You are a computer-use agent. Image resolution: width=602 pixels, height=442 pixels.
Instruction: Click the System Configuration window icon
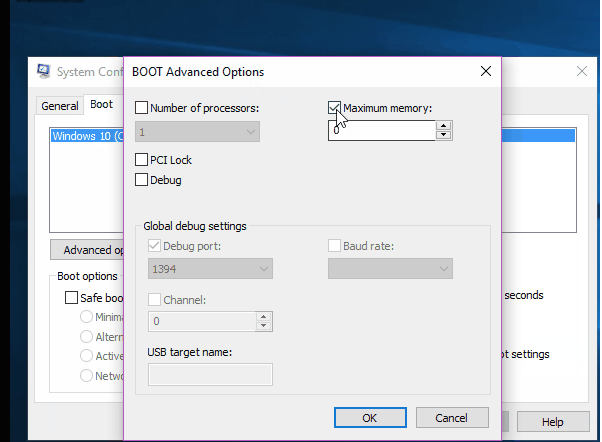pos(45,71)
